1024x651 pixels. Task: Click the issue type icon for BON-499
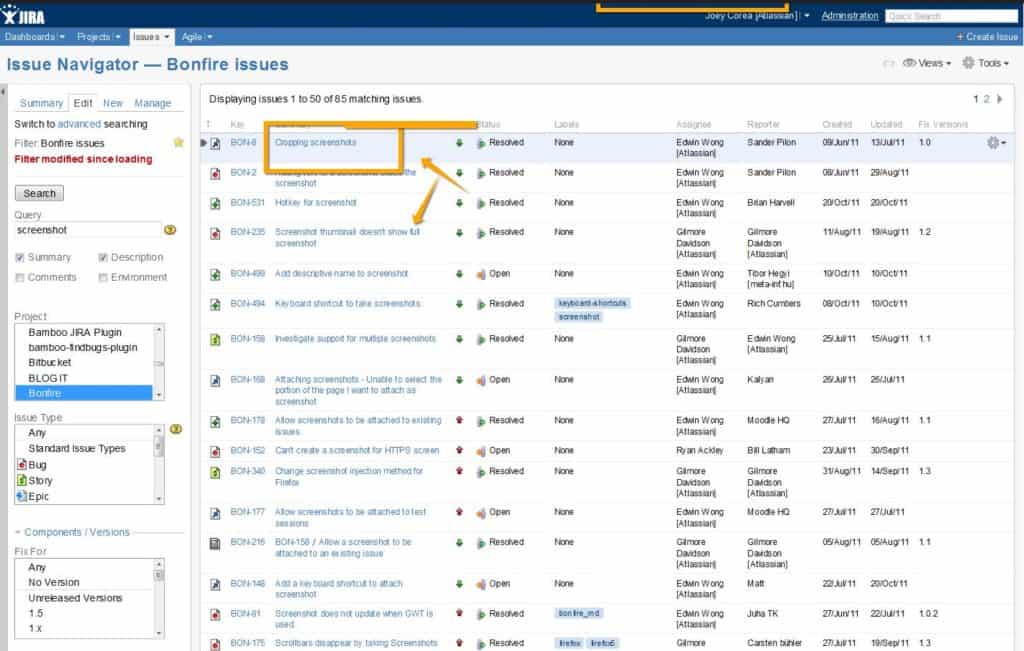(x=215, y=274)
